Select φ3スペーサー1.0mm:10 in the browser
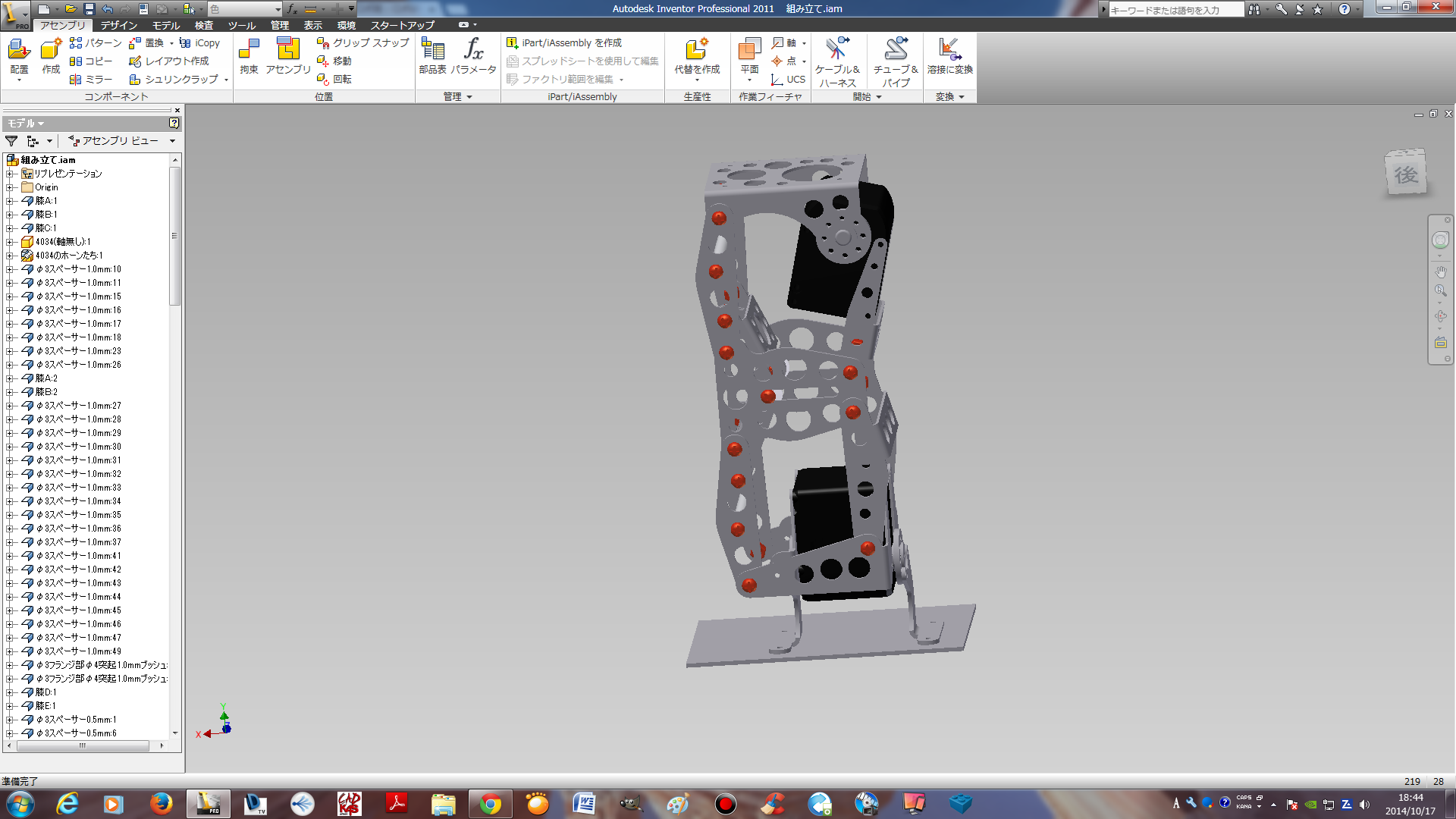1456x819 pixels. [78, 269]
